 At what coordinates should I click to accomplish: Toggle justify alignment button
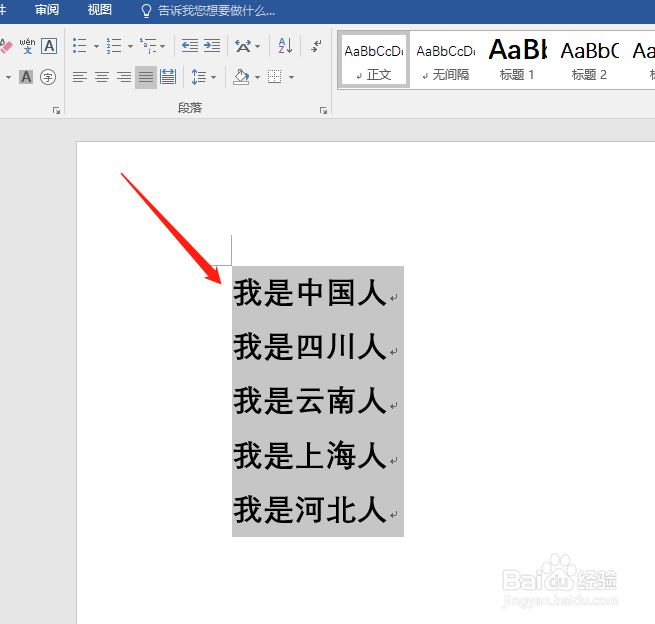click(146, 77)
